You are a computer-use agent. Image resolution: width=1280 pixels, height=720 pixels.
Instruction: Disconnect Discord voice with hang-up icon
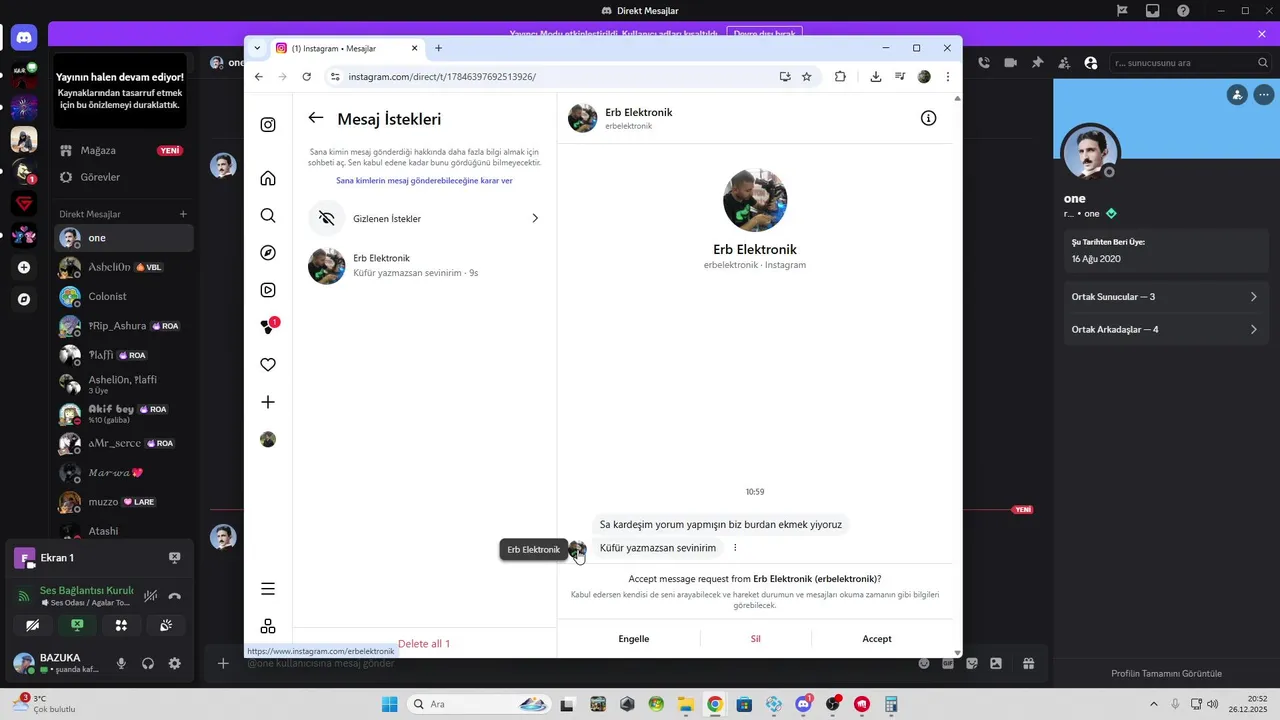pyautogui.click(x=175, y=596)
